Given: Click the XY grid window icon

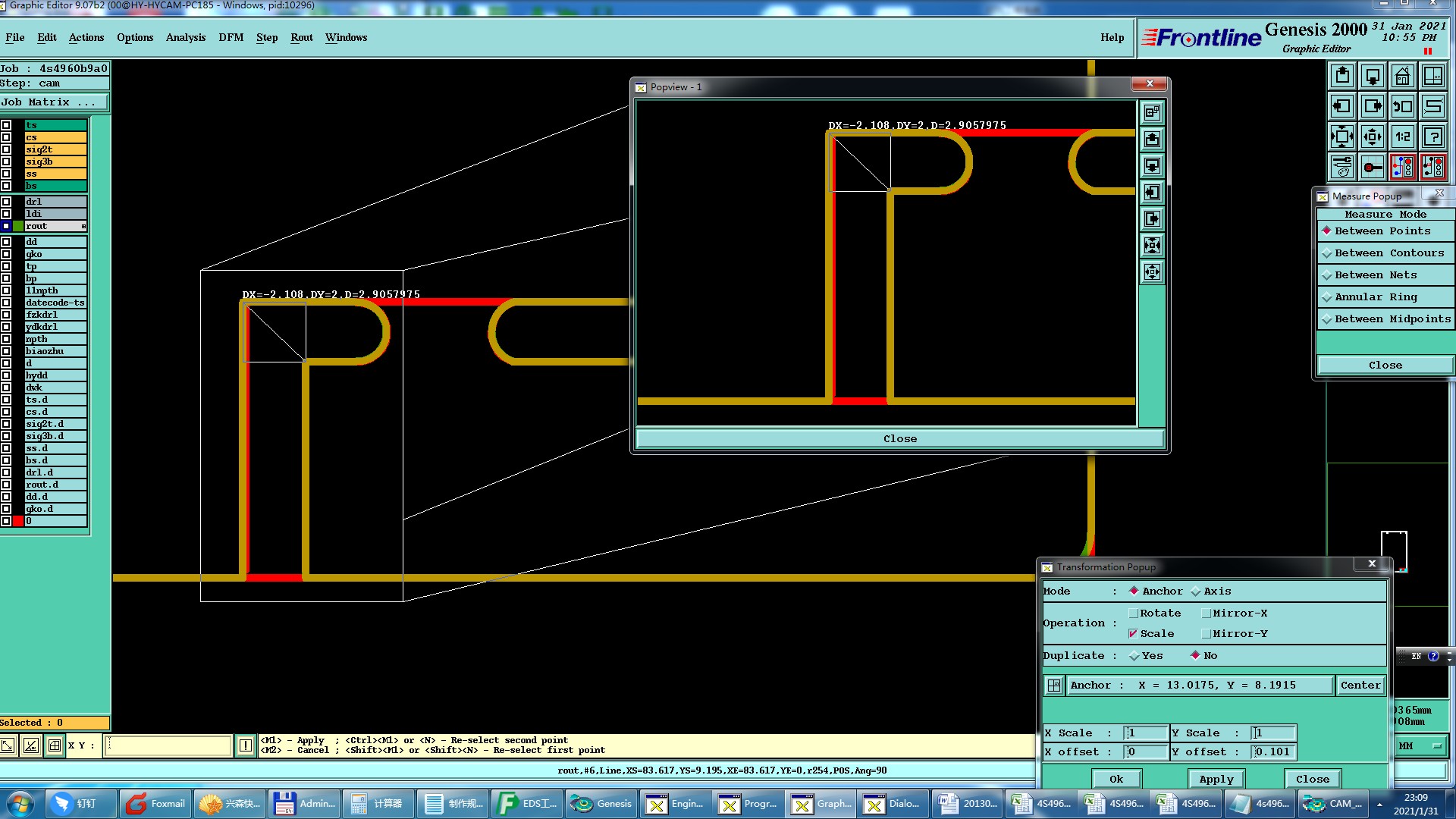Looking at the screenshot, I should point(1432,77).
